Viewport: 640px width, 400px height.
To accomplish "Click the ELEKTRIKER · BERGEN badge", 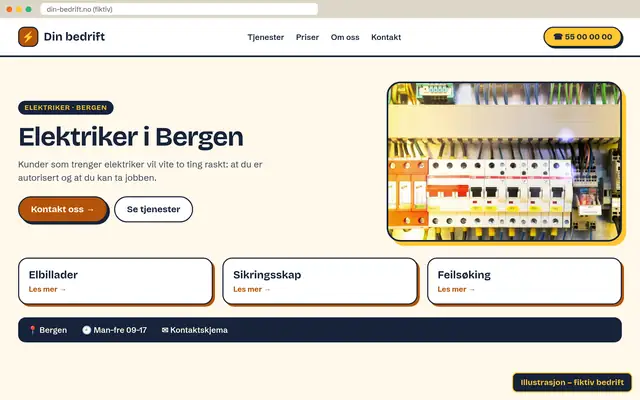I will tap(66, 108).
